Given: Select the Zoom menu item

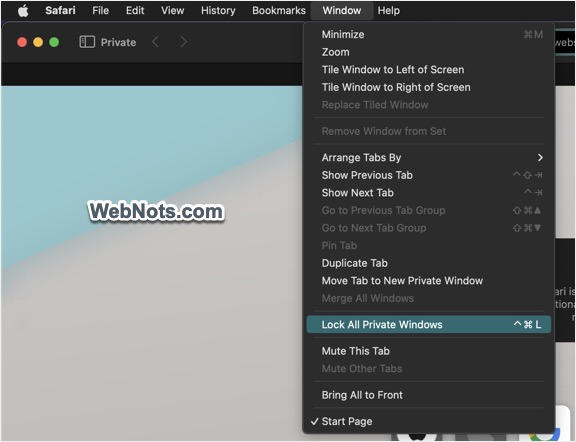Looking at the screenshot, I should pos(428,52).
